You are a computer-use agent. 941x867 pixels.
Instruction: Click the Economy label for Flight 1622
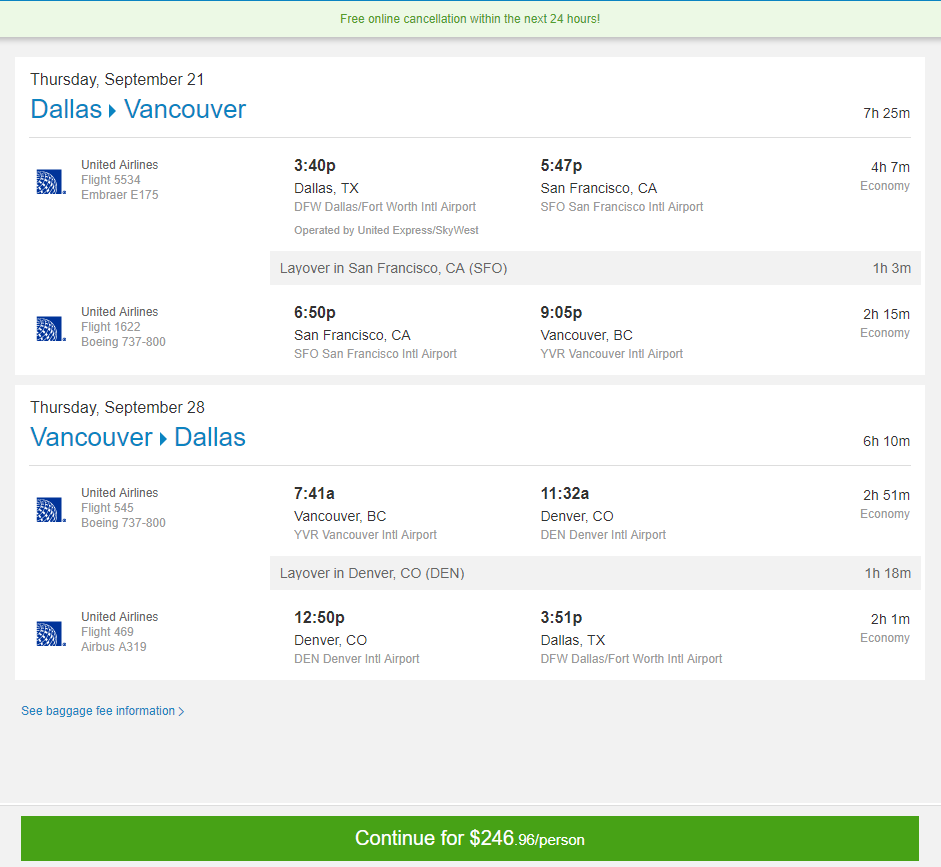[x=884, y=332]
